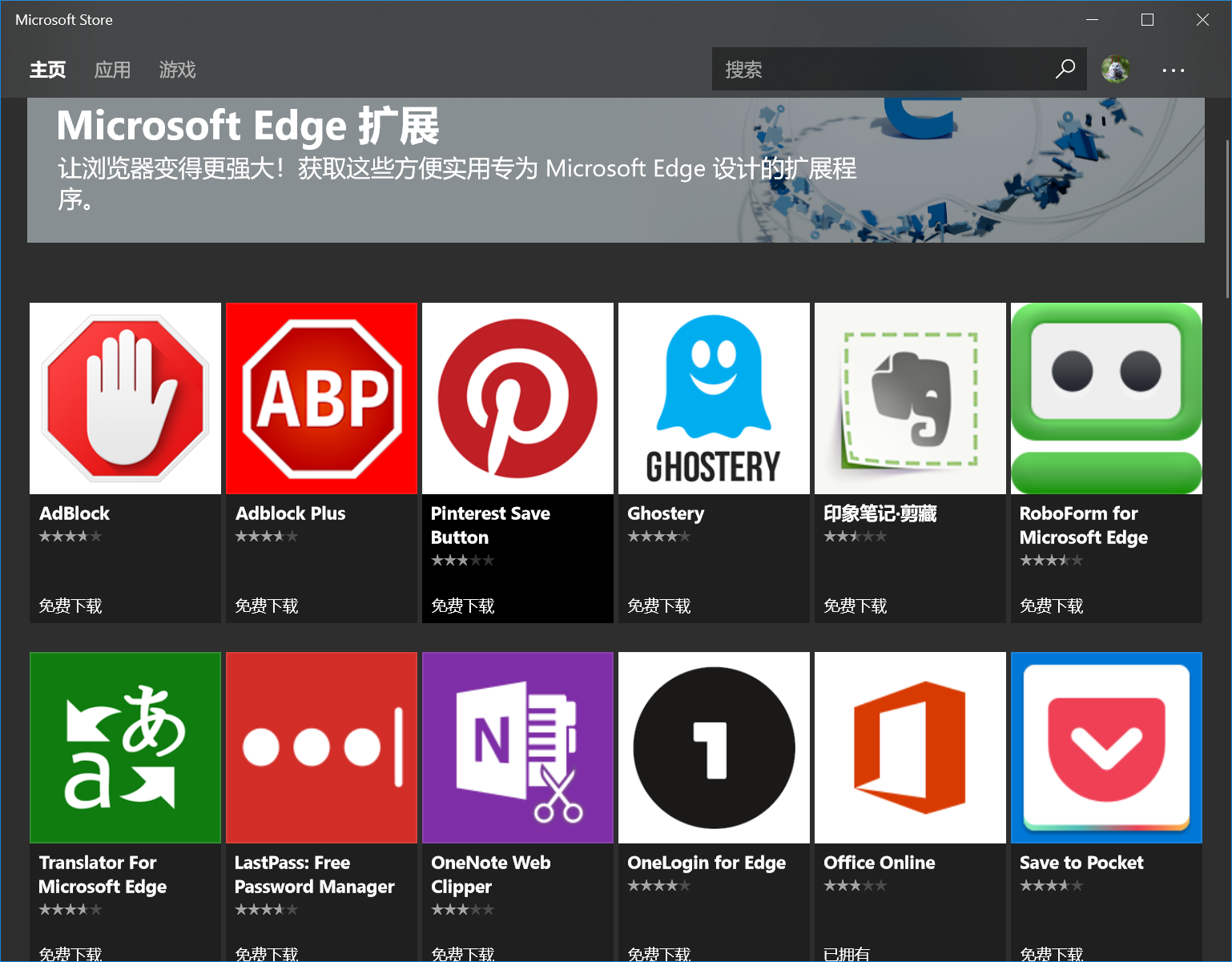Click the Office Online star rating
Screen dimensions: 1232x962
[856, 886]
